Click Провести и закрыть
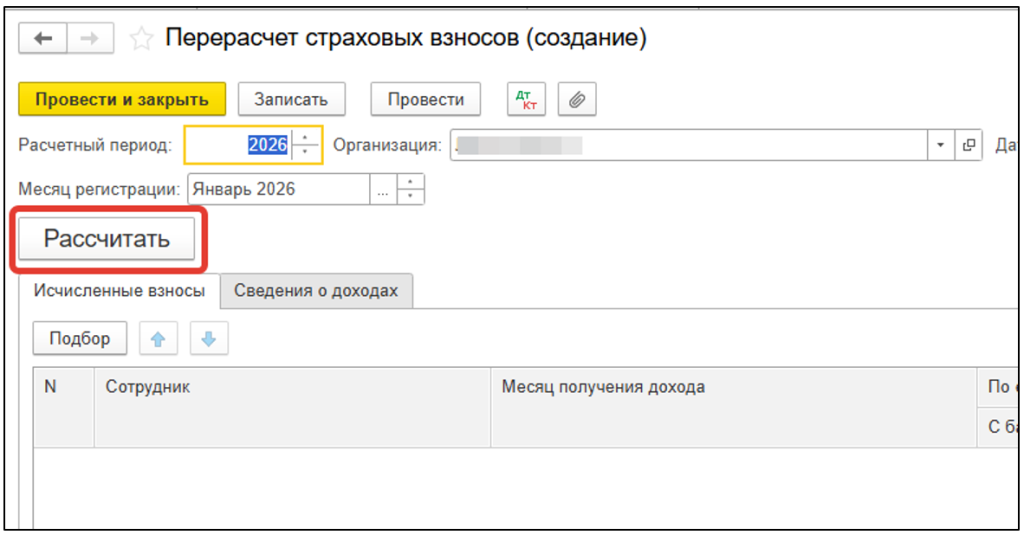Image resolution: width=1024 pixels, height=535 pixels. click(122, 99)
